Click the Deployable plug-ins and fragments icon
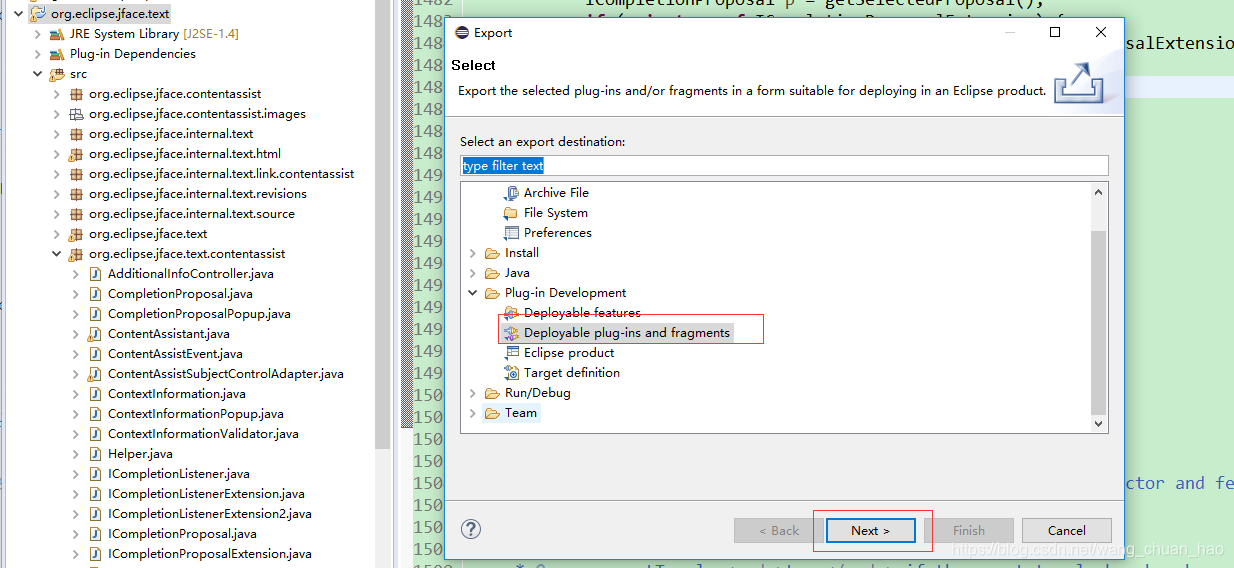Image resolution: width=1234 pixels, height=568 pixels. pos(511,333)
